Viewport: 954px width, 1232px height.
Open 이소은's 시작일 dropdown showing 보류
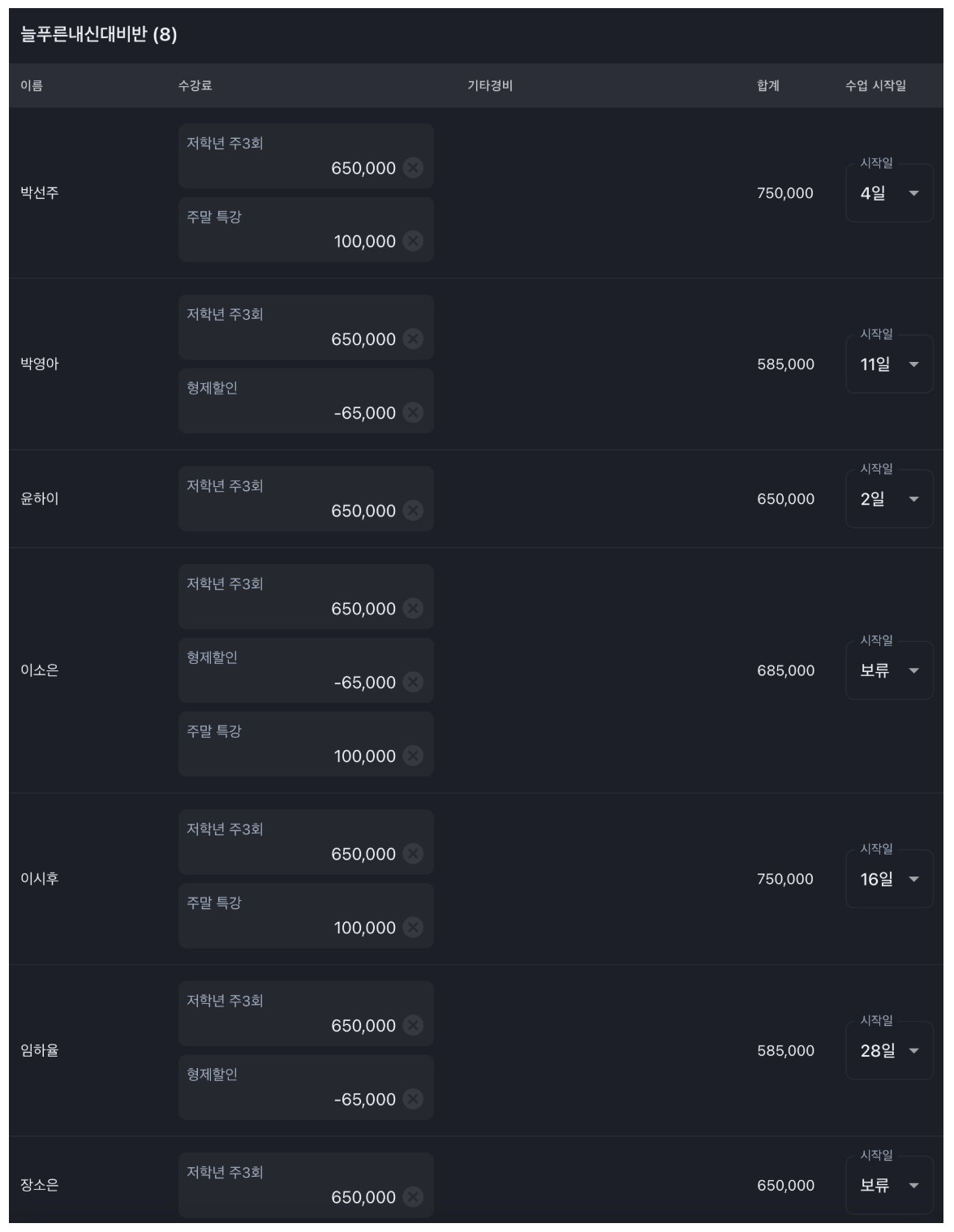889,670
